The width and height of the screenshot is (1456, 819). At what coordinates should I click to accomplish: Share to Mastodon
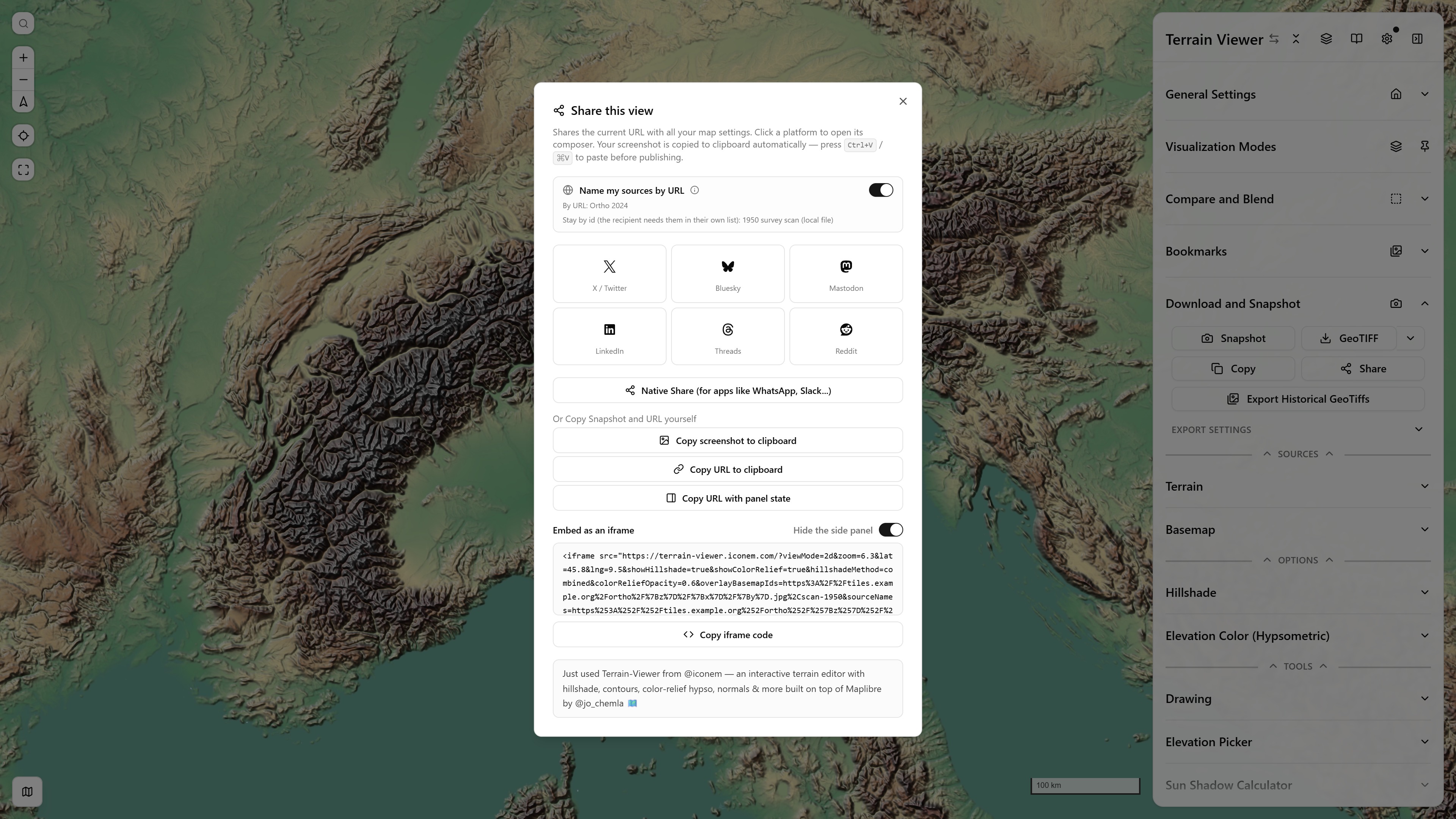pyautogui.click(x=846, y=274)
